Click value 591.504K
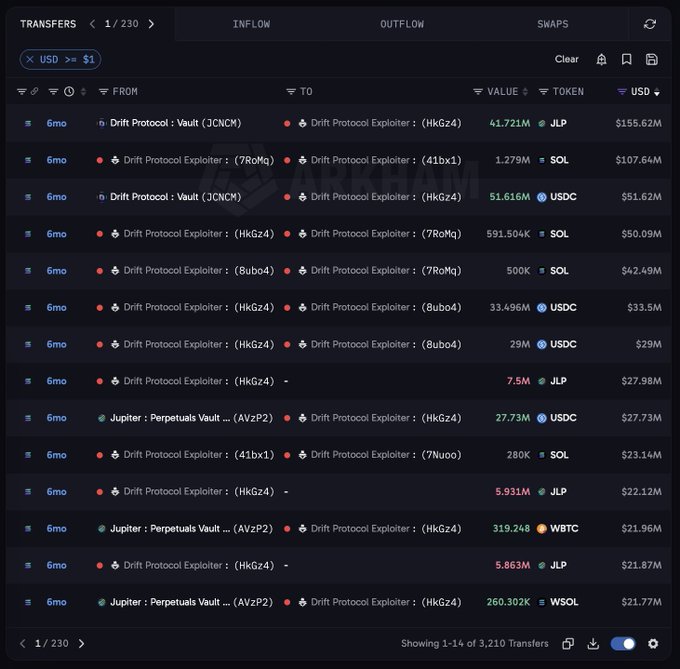 (x=508, y=234)
